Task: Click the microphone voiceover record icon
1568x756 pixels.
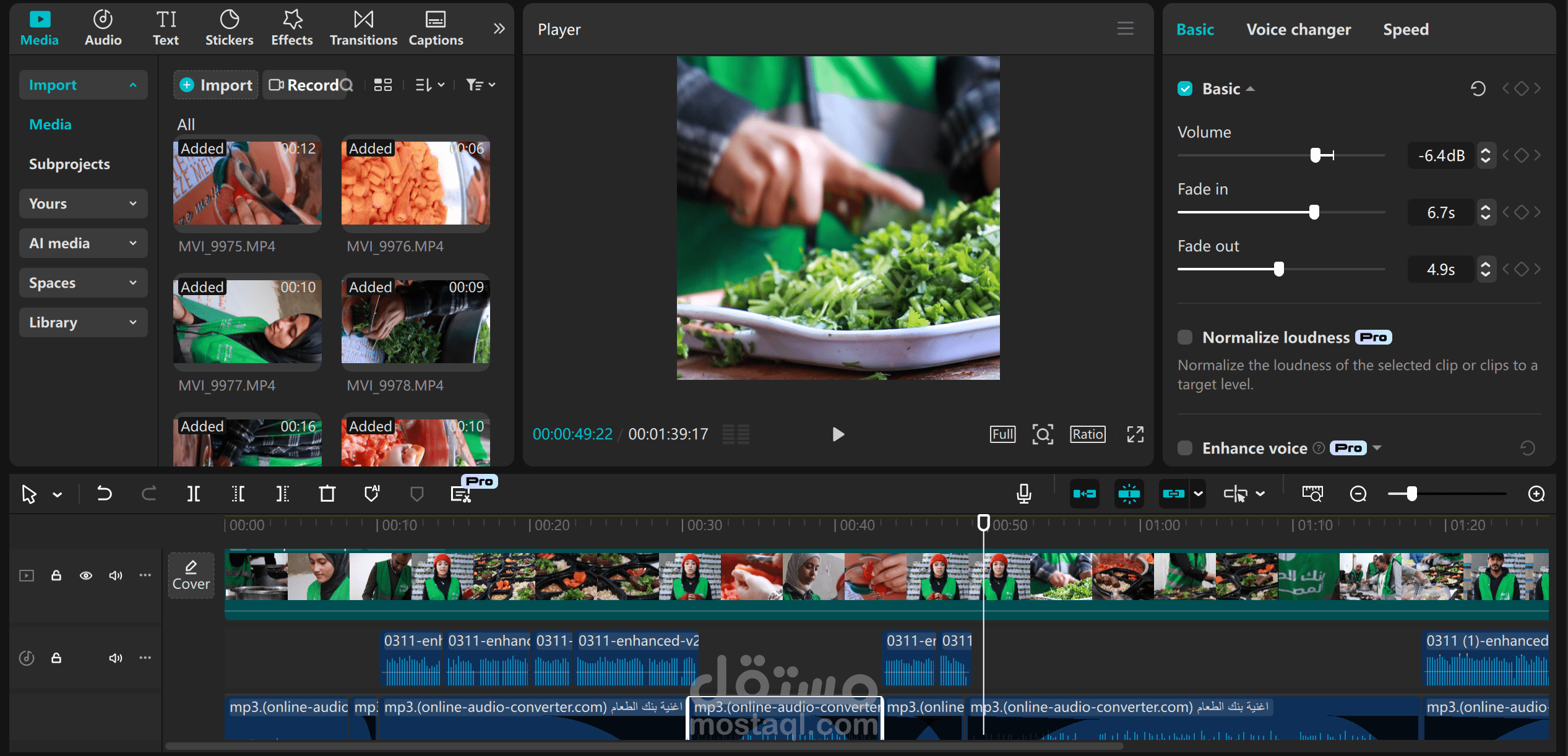Action: click(x=1024, y=494)
